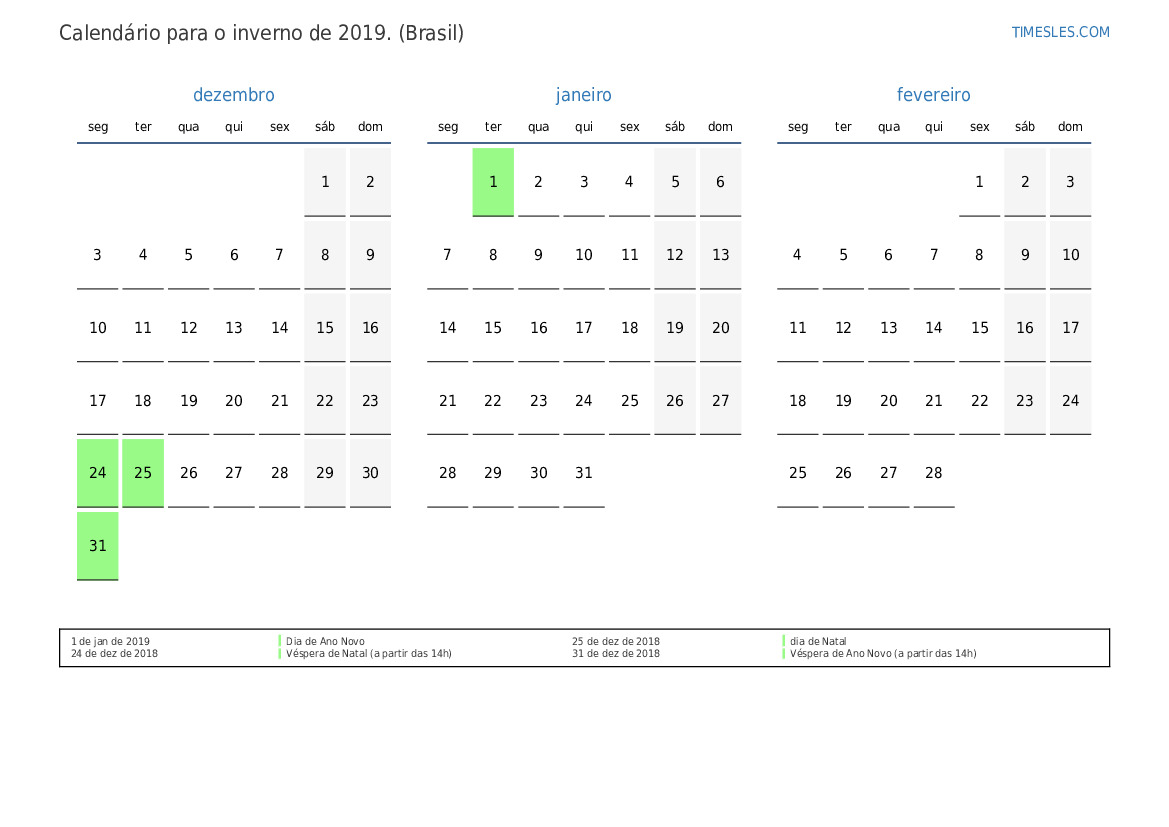Click 'sex' header under fevereiro
This screenshot has width=1169, height=827.
(980, 127)
